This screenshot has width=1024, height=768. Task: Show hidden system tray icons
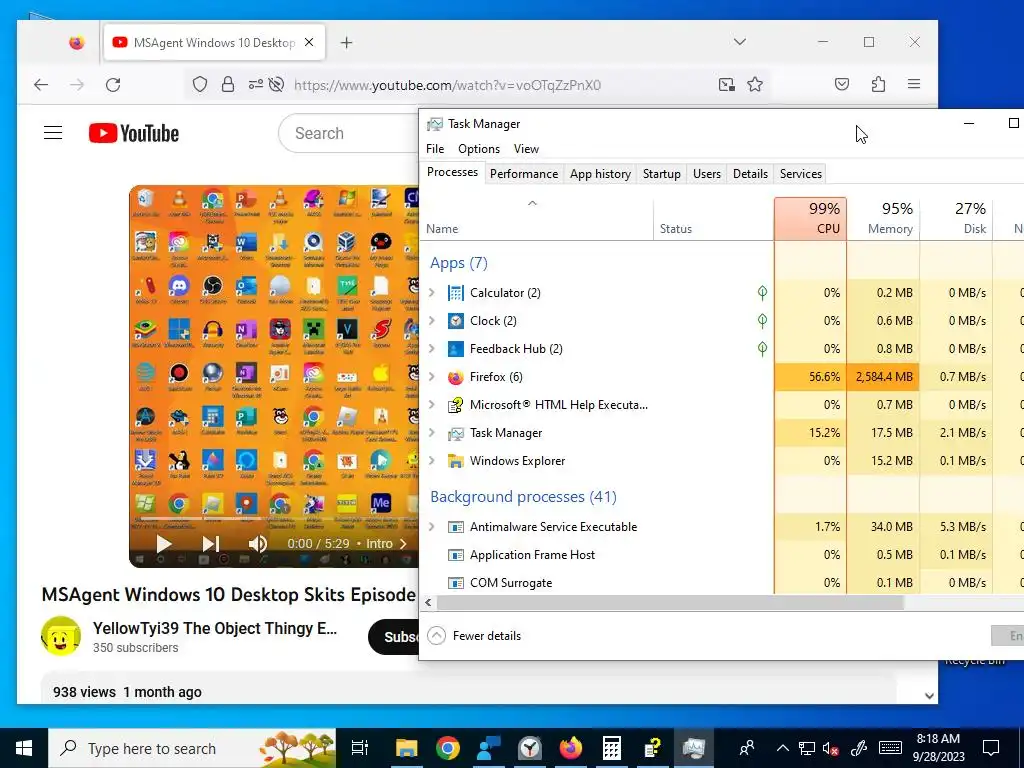pyautogui.click(x=782, y=748)
